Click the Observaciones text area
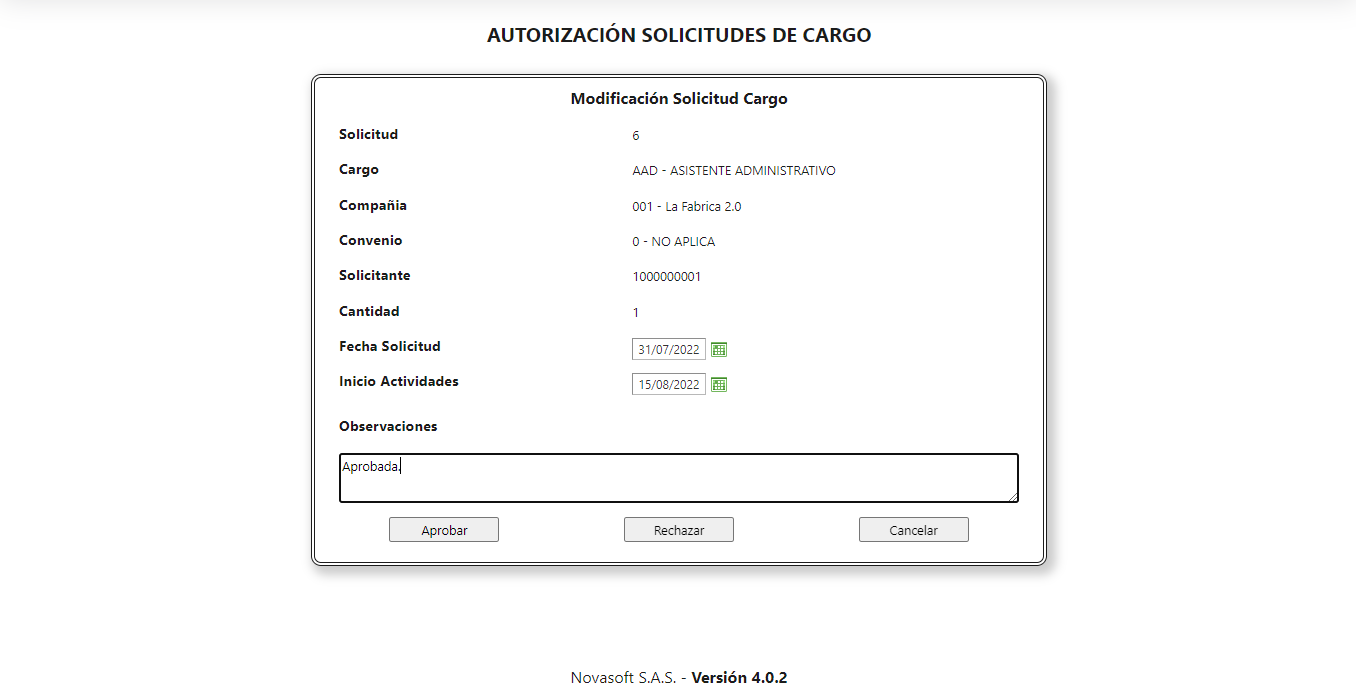Viewport: 1356px width, 698px height. tap(678, 478)
